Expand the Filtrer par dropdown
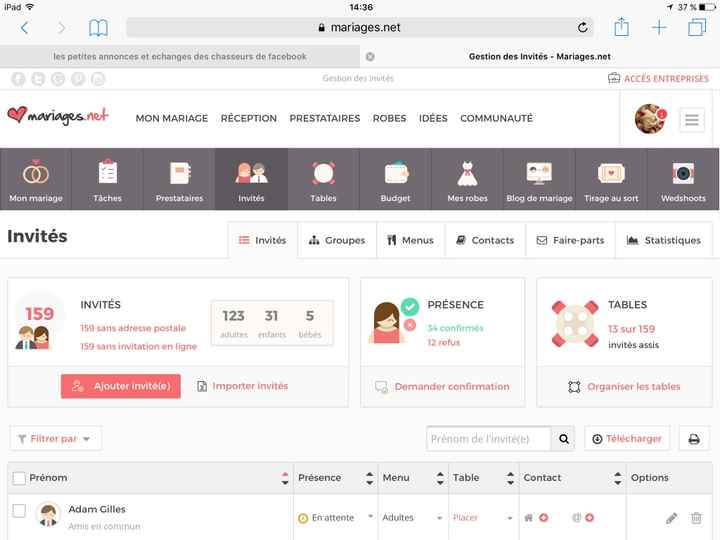The width and height of the screenshot is (720, 540). (55, 439)
